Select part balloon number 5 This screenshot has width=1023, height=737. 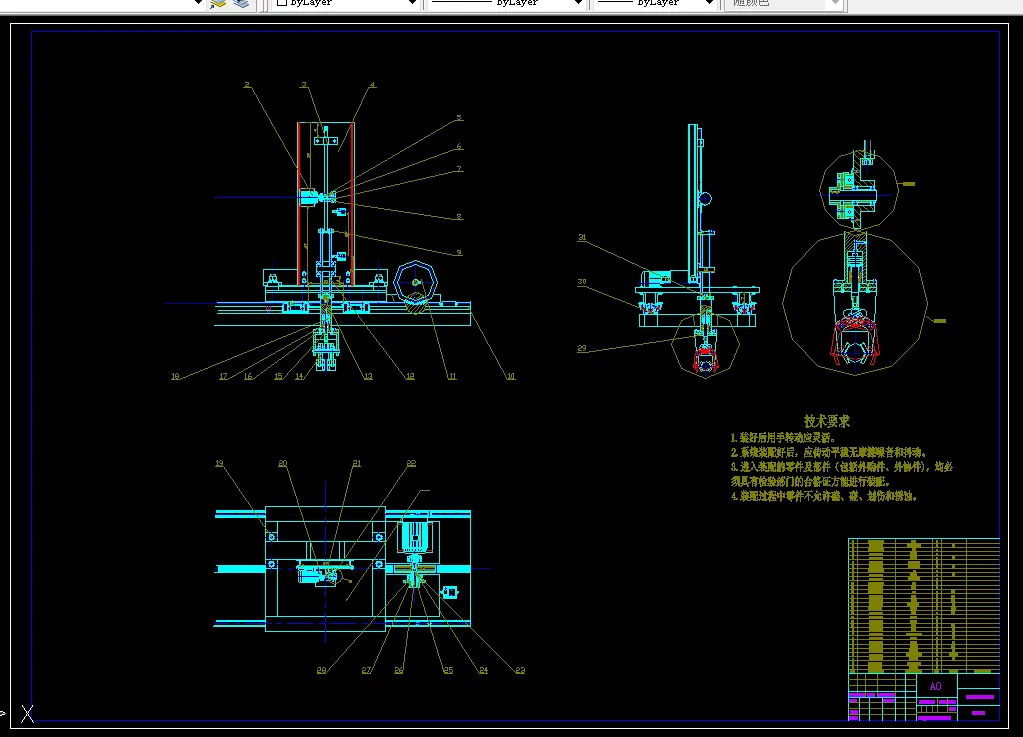click(x=459, y=118)
